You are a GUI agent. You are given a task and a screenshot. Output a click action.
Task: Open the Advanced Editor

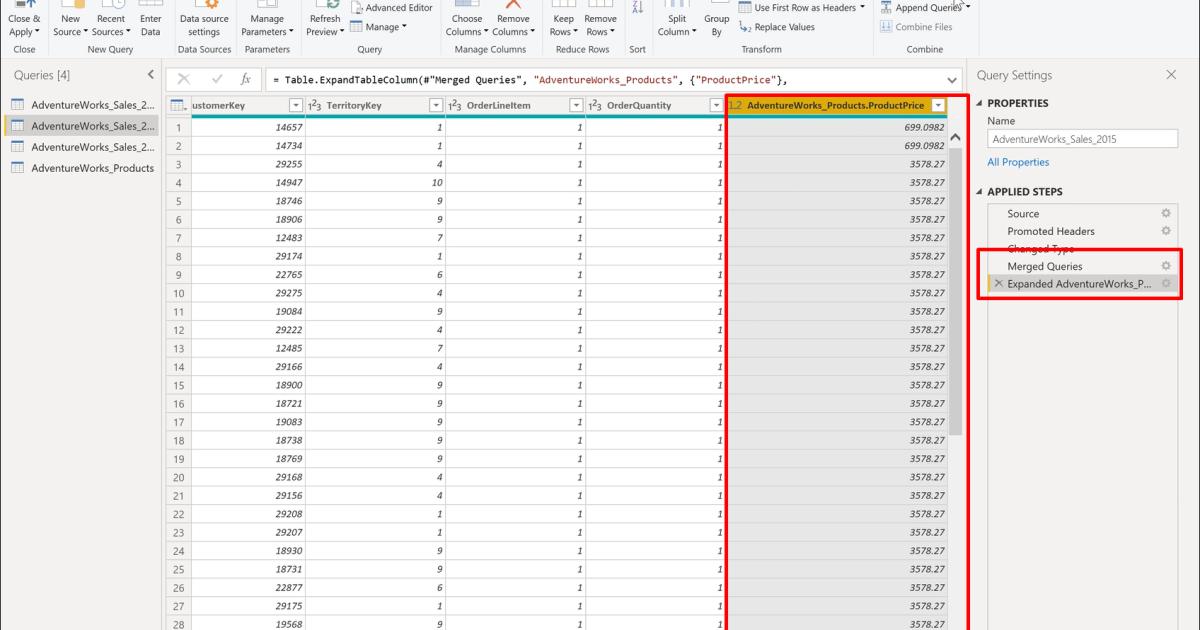tap(393, 6)
